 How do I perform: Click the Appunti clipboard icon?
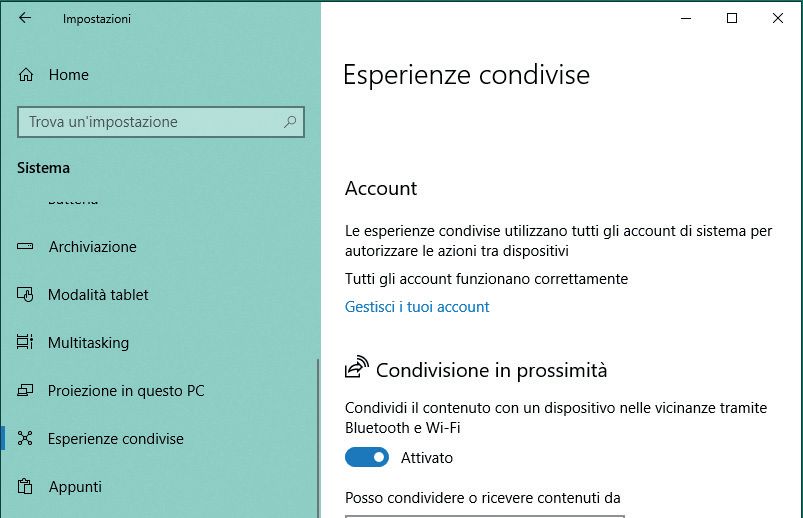click(x=25, y=486)
